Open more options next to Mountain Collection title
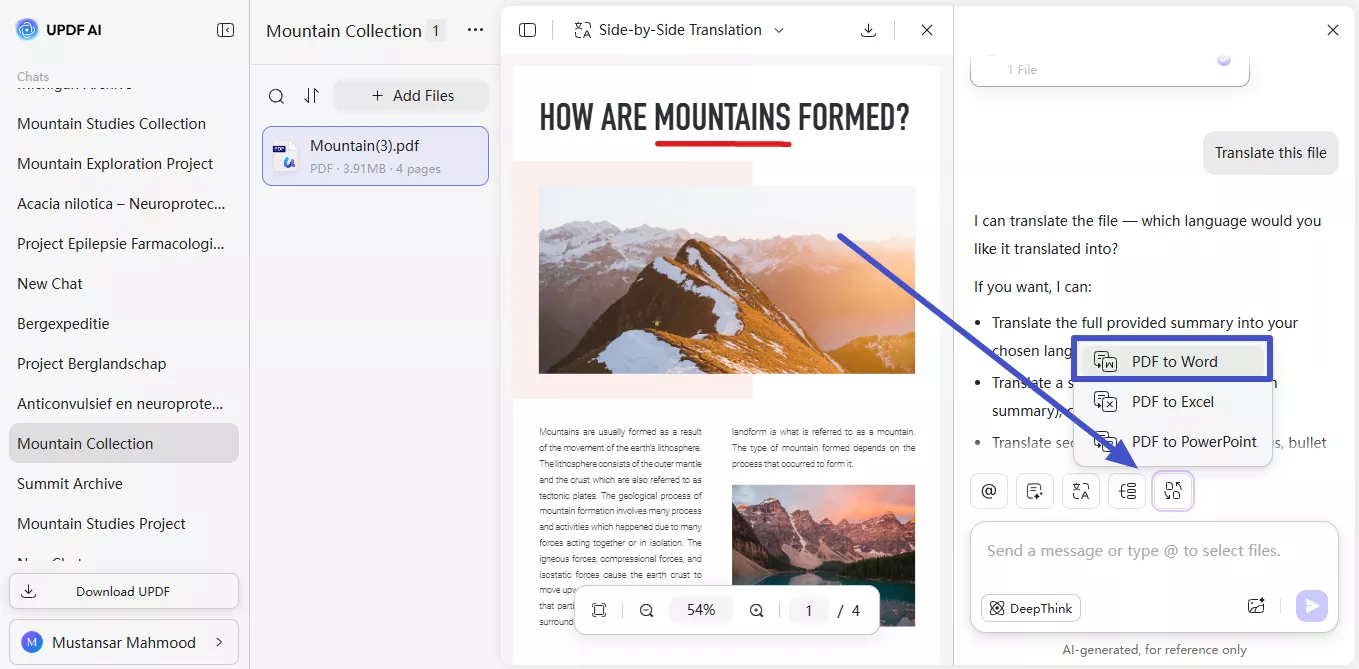Viewport: 1359px width, 669px height. coord(474,30)
